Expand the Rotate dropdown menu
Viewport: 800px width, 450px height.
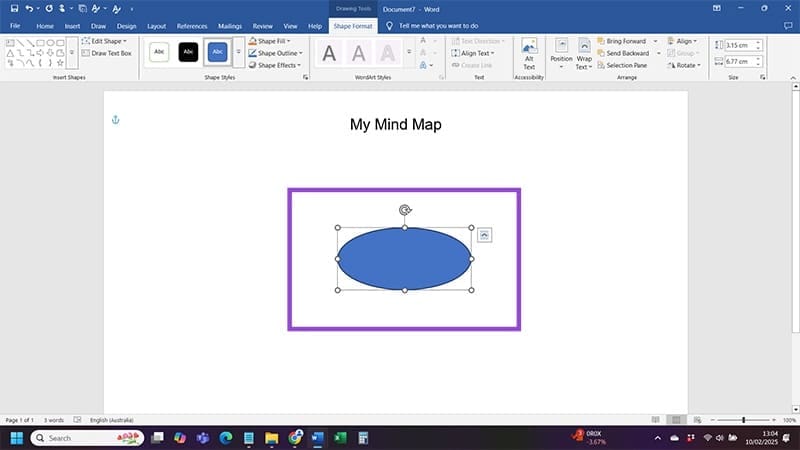(x=688, y=65)
